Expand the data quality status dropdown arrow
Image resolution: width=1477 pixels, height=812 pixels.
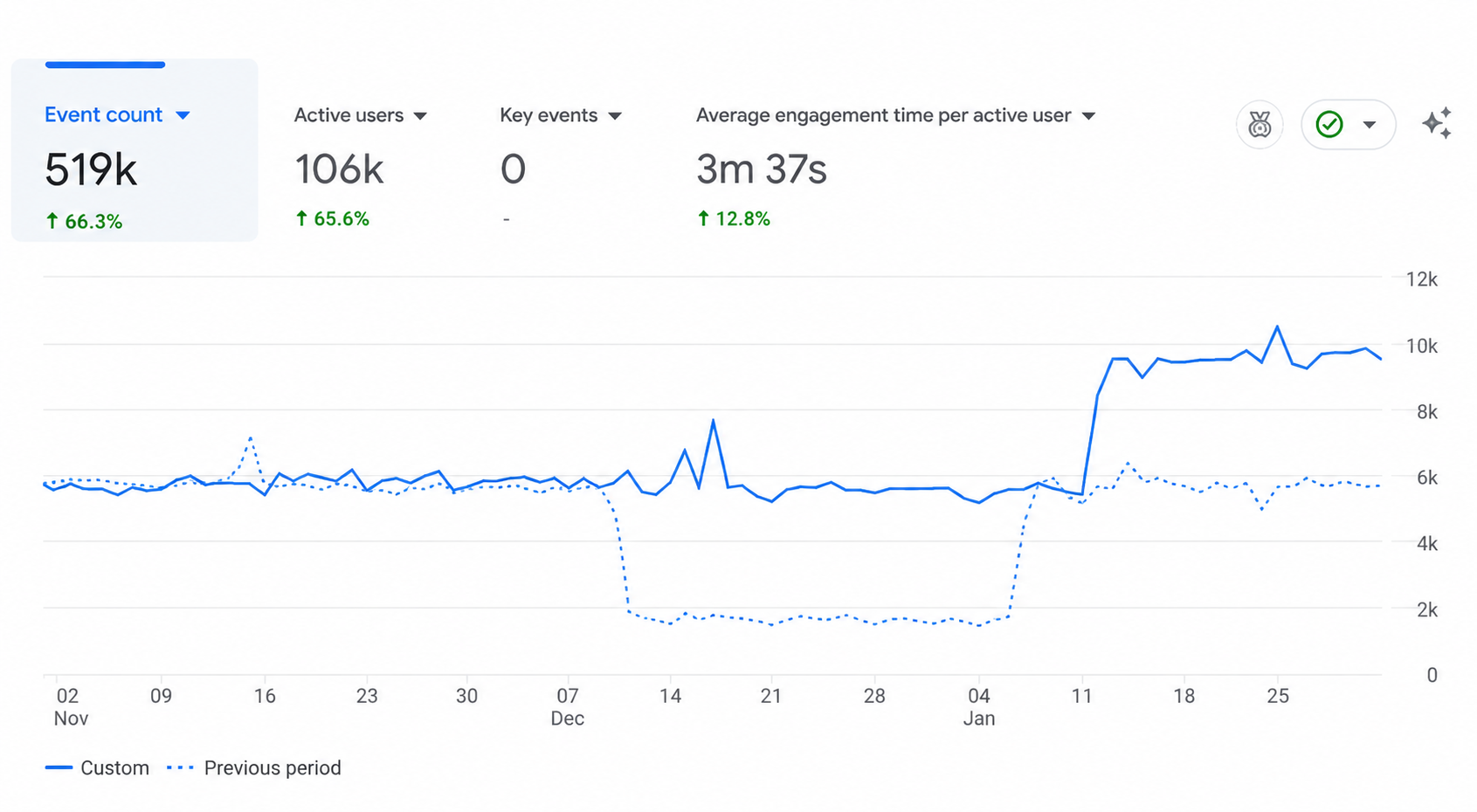(1370, 125)
